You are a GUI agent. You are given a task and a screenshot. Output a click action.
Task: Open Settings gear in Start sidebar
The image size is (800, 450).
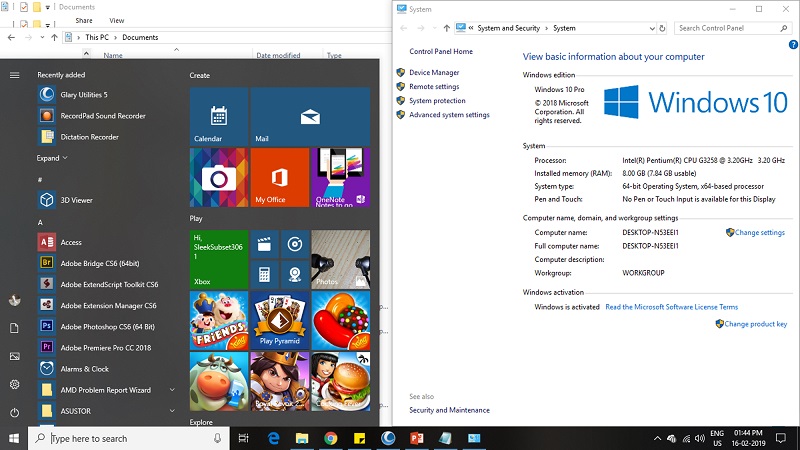[14, 384]
